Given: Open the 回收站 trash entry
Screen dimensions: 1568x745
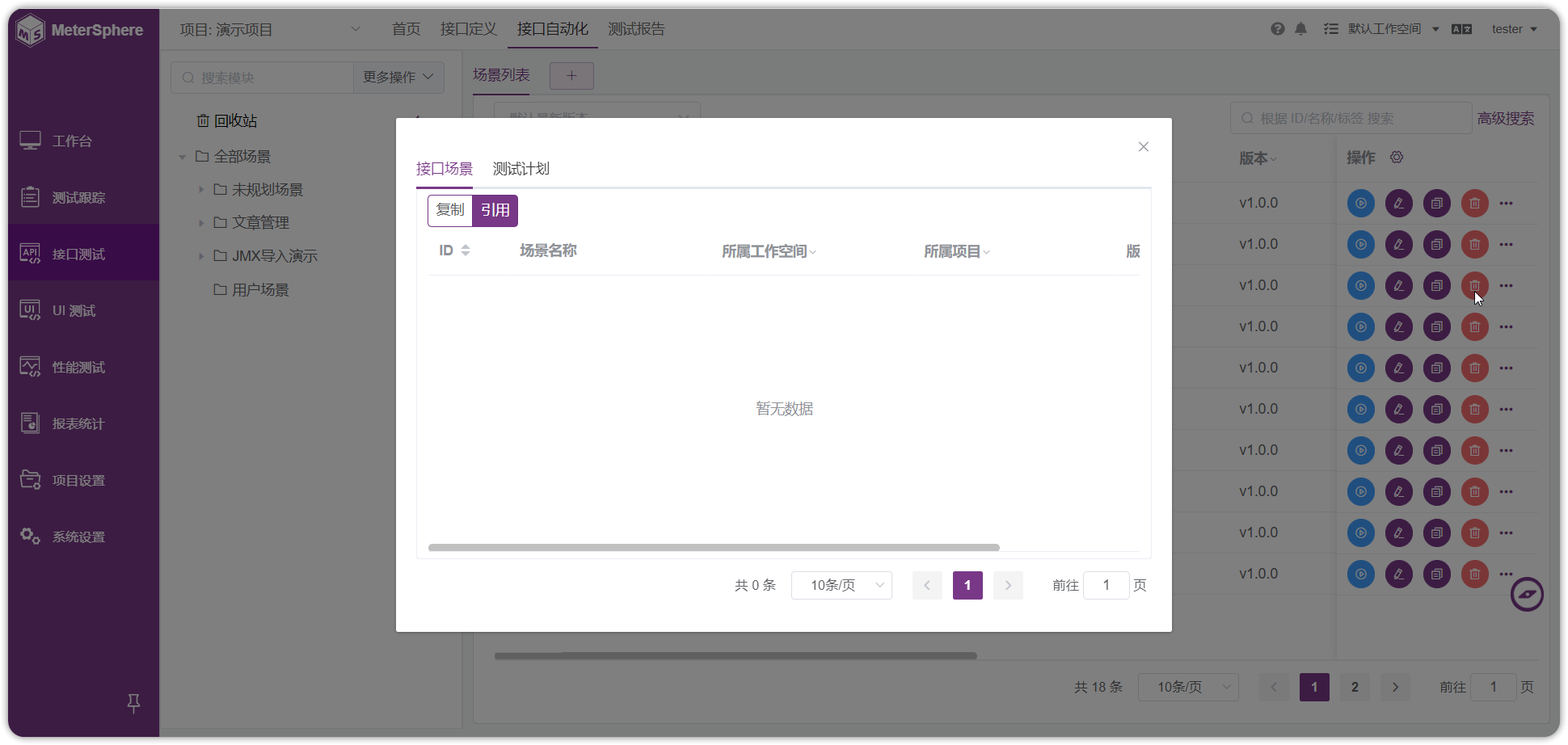Looking at the screenshot, I should click(x=227, y=120).
